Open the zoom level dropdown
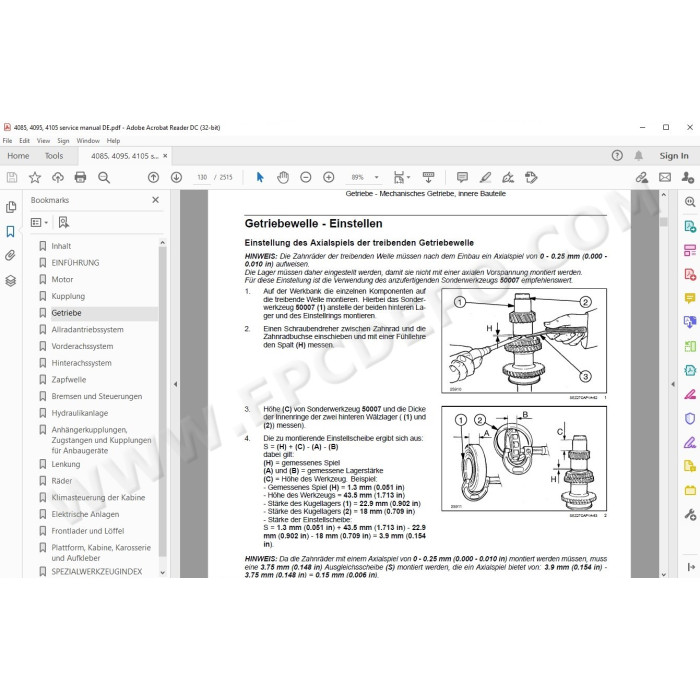Image resolution: width=700 pixels, height=700 pixels. pyautogui.click(x=376, y=177)
